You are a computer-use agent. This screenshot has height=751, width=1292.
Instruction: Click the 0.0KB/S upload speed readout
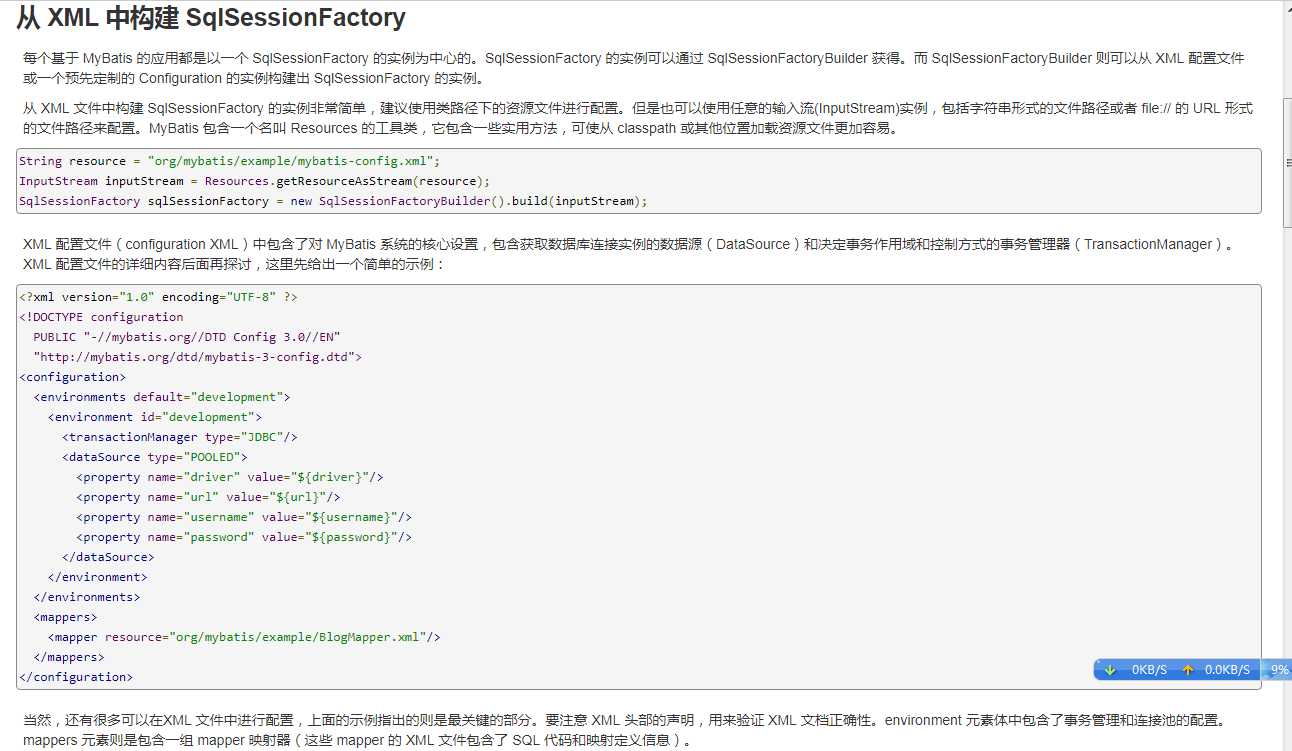tap(1227, 670)
